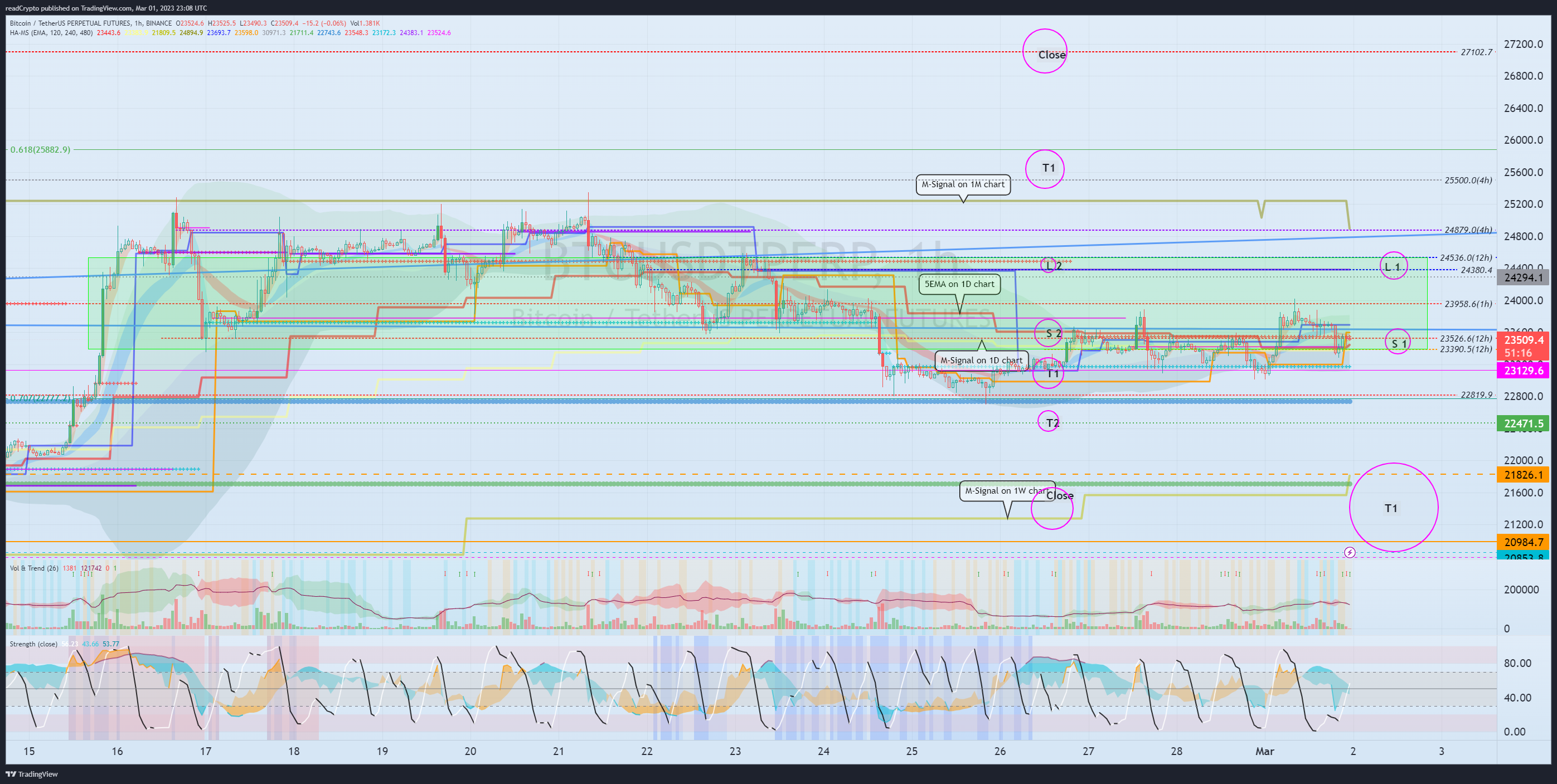
Task: Open the HA-MS indicator legend
Action: [x=51, y=33]
